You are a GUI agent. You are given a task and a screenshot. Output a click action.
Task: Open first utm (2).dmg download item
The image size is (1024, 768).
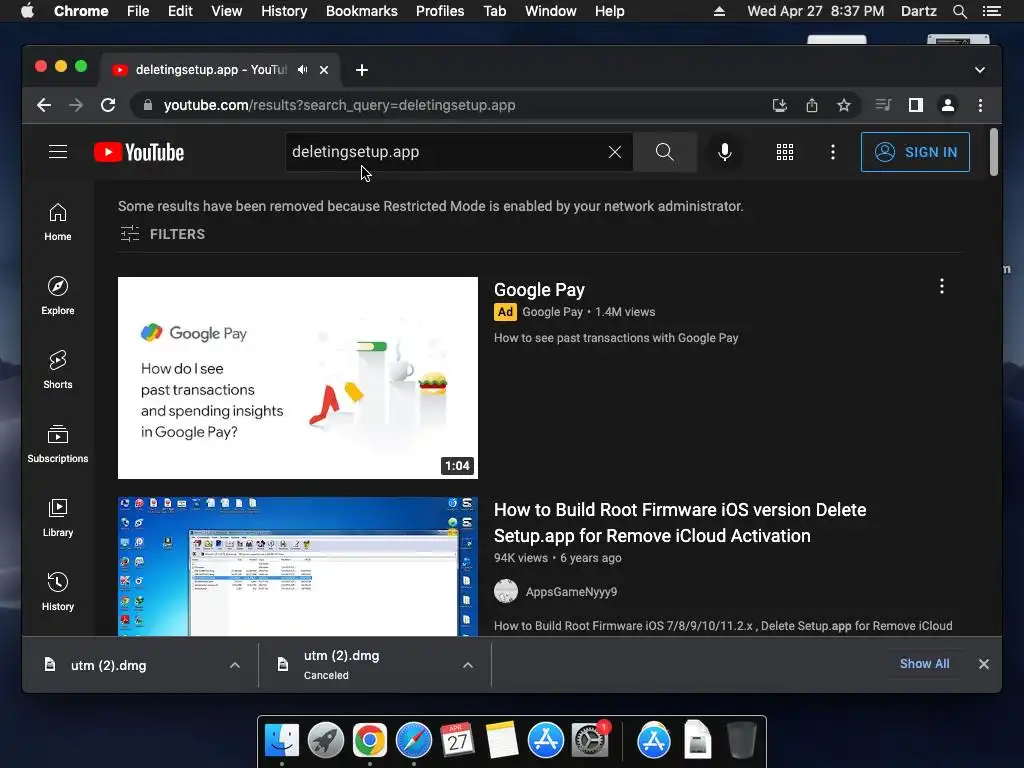pos(108,665)
